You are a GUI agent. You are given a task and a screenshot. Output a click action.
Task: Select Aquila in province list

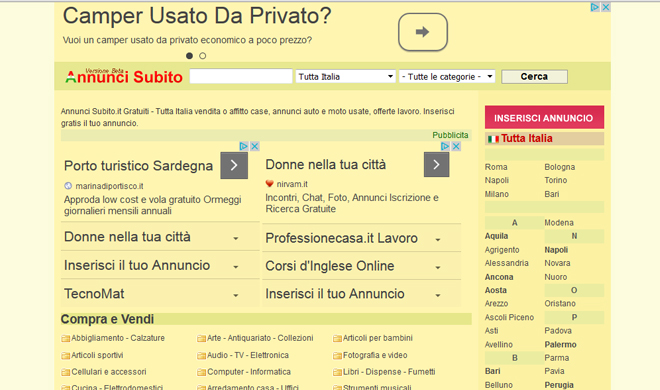click(496, 236)
